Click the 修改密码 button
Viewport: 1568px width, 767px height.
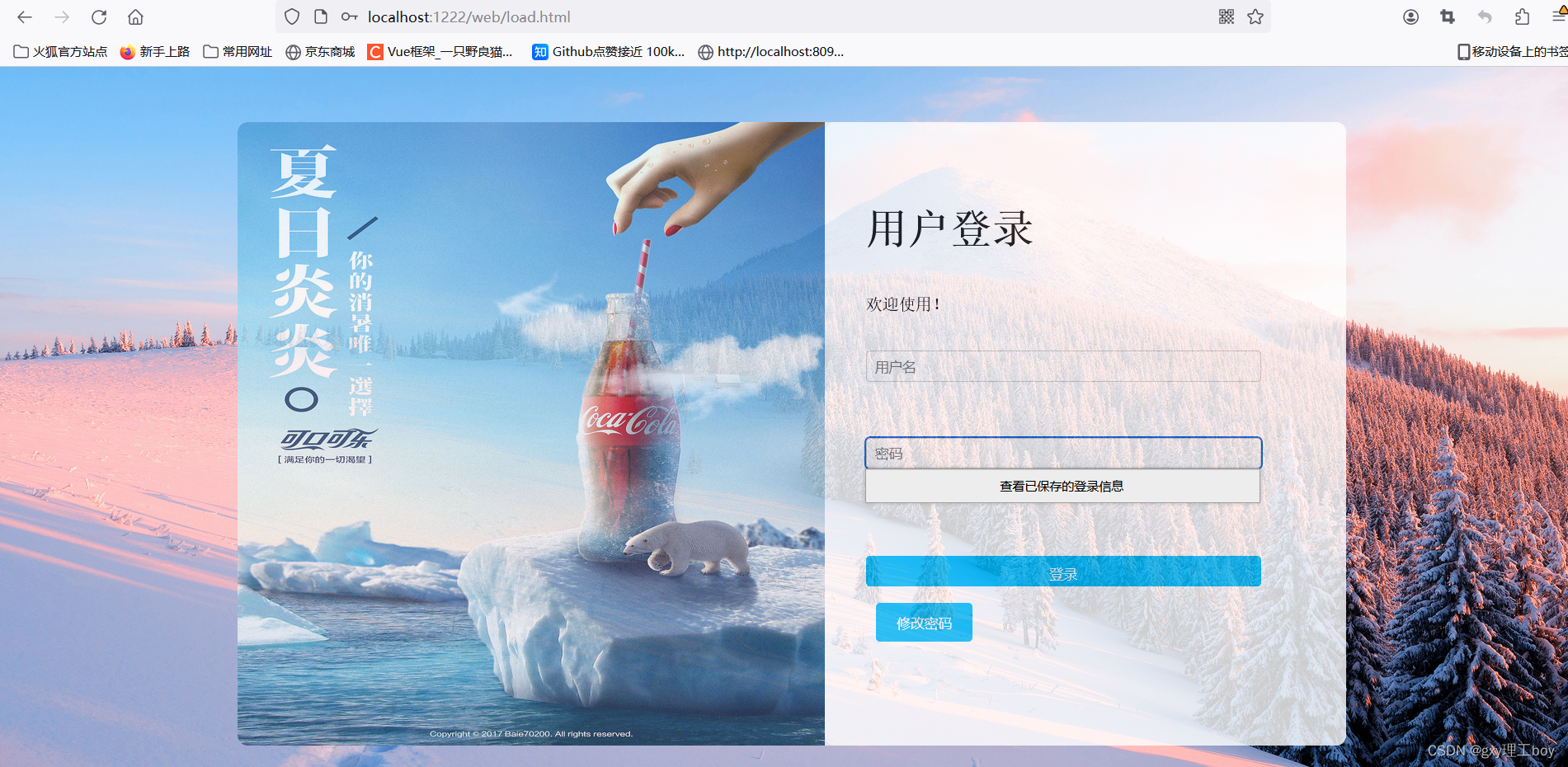pyautogui.click(x=924, y=623)
